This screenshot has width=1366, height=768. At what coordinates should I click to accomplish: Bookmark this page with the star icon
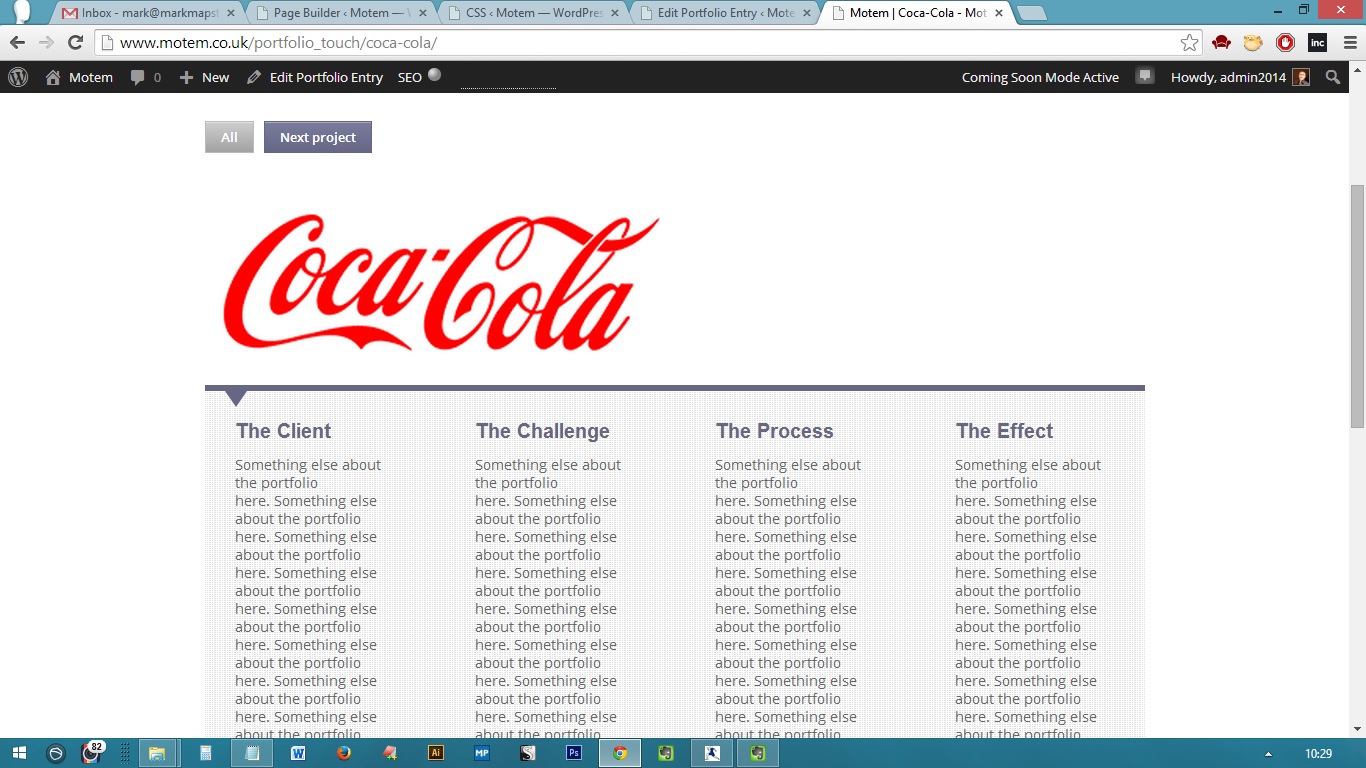click(x=1189, y=43)
